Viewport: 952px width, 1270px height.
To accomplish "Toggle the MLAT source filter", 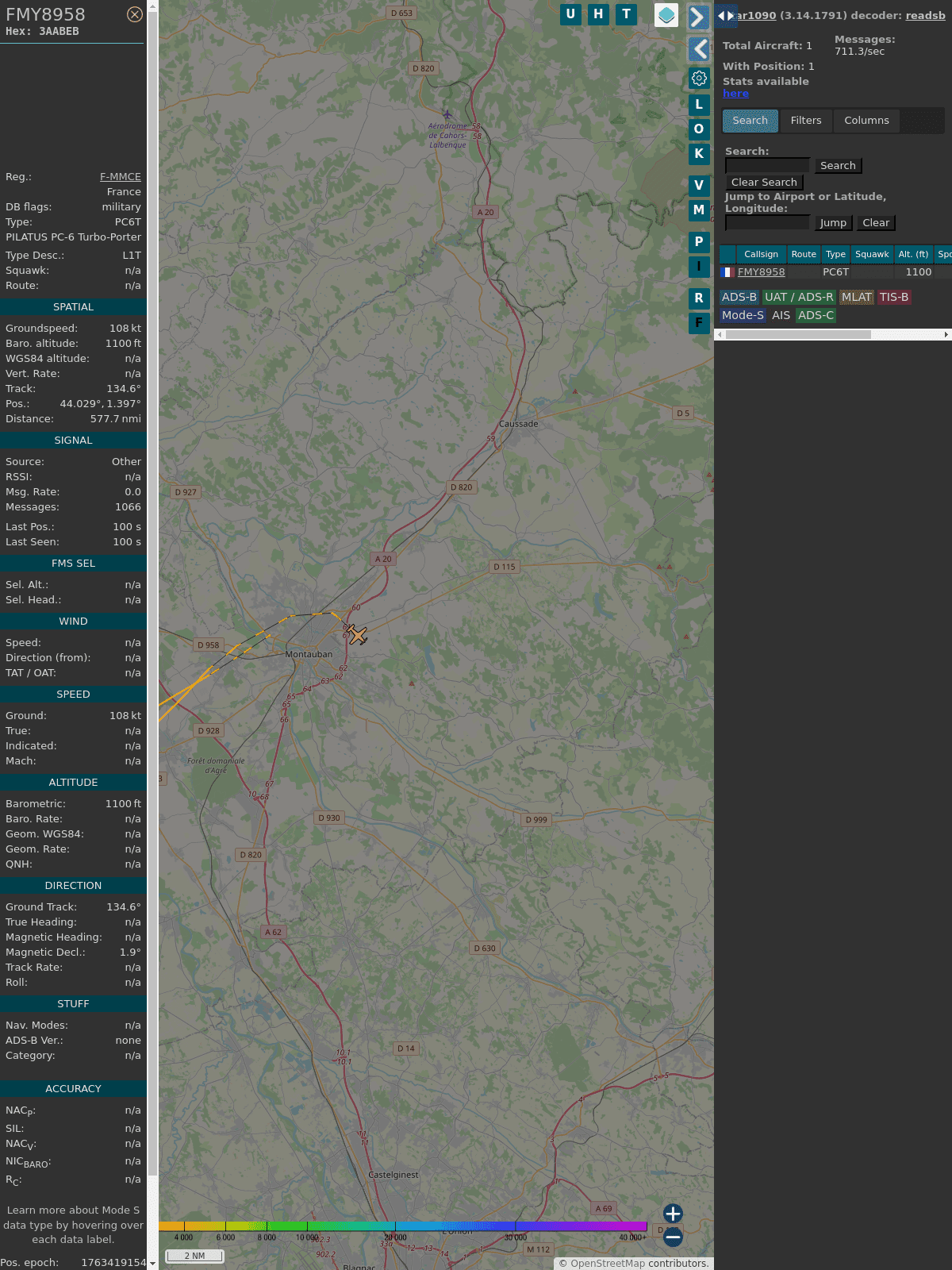I will point(856,297).
